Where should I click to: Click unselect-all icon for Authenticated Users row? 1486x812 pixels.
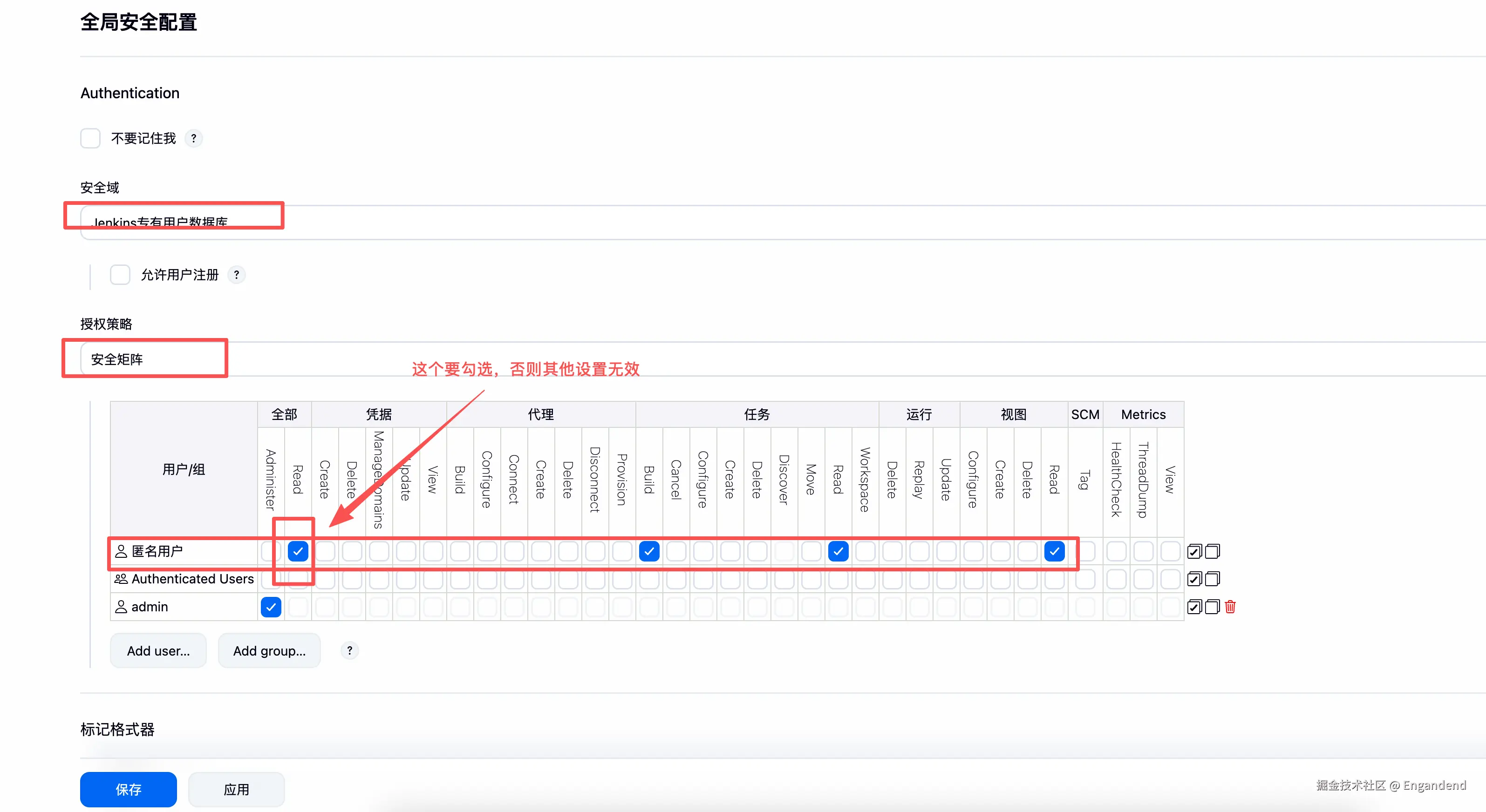click(1212, 578)
